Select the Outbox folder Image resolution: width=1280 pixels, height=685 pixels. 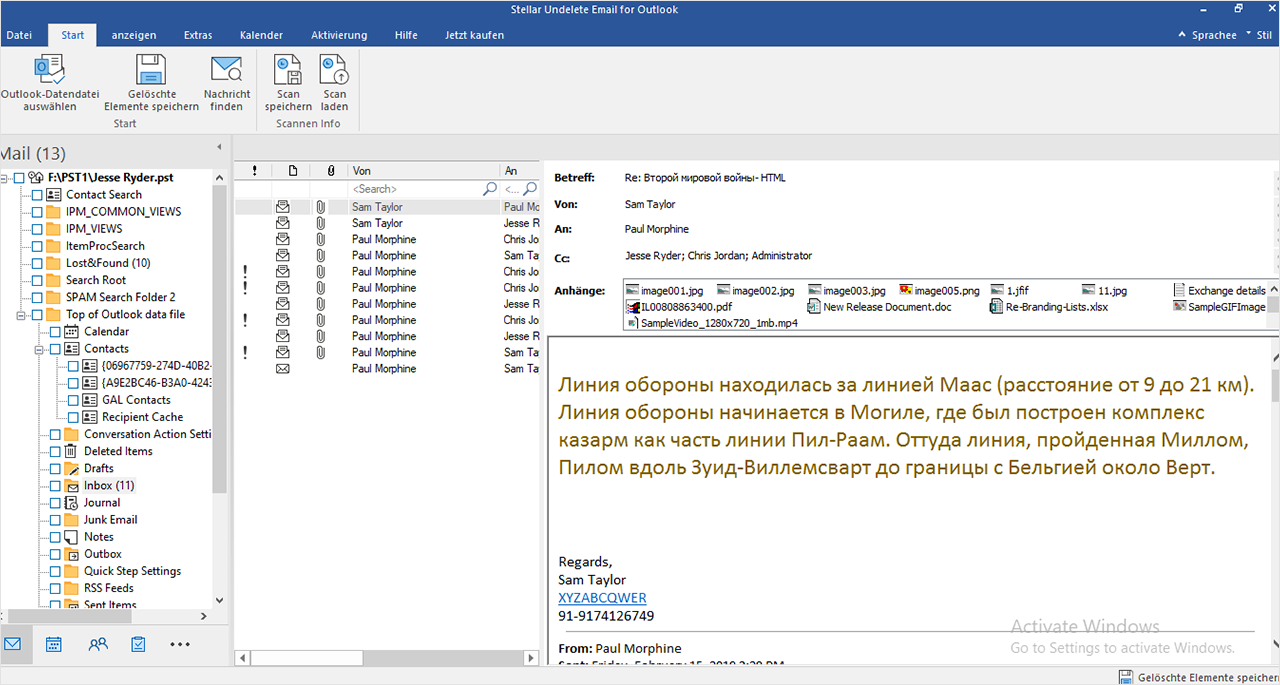point(103,554)
